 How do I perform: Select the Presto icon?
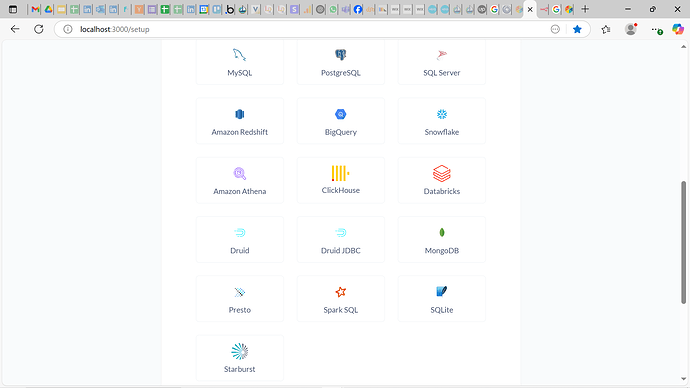point(239,292)
